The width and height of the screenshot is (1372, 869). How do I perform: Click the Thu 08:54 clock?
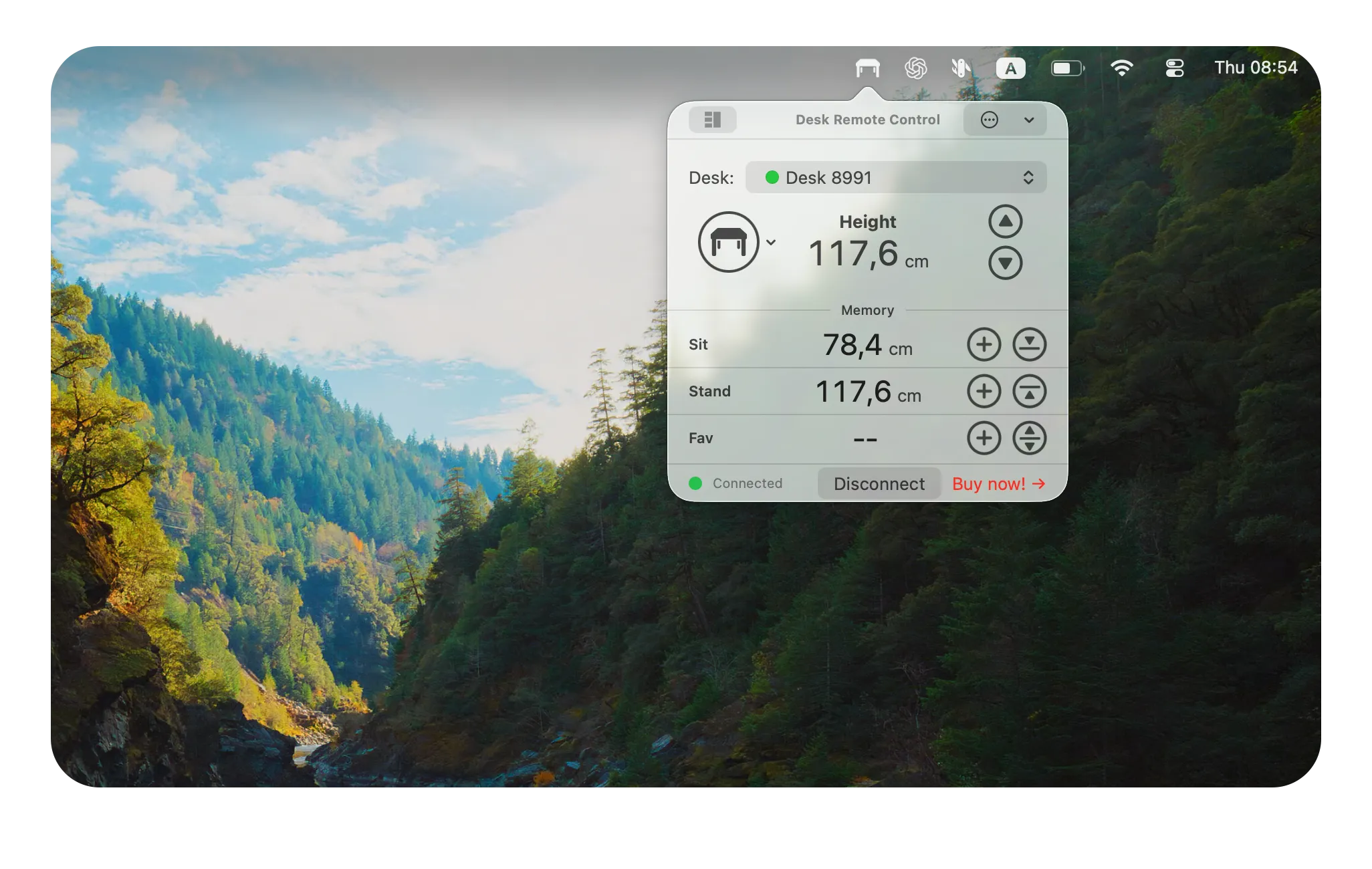[x=1256, y=68]
